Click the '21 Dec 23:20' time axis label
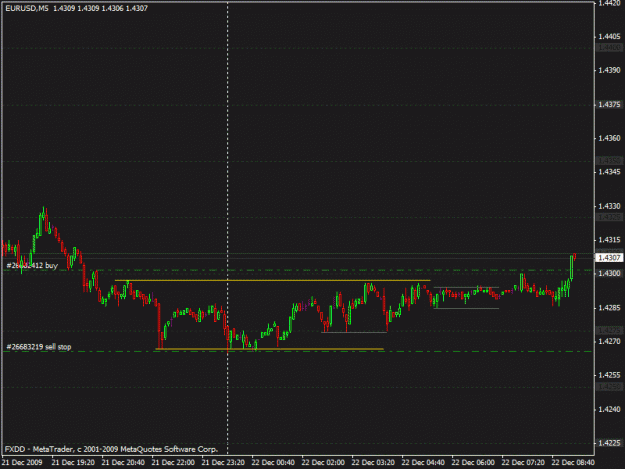Screen dimensions: 625x469 coord(223,462)
